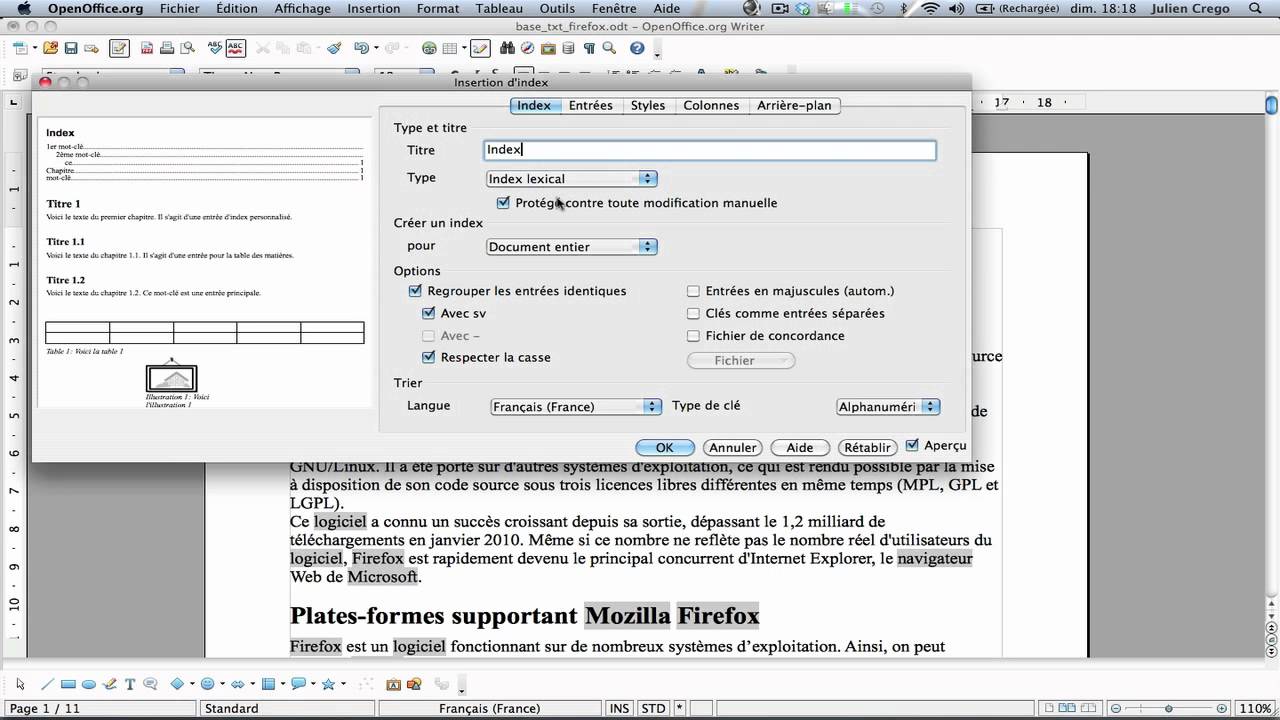
Task: Click the Annuler button
Action: tap(733, 448)
